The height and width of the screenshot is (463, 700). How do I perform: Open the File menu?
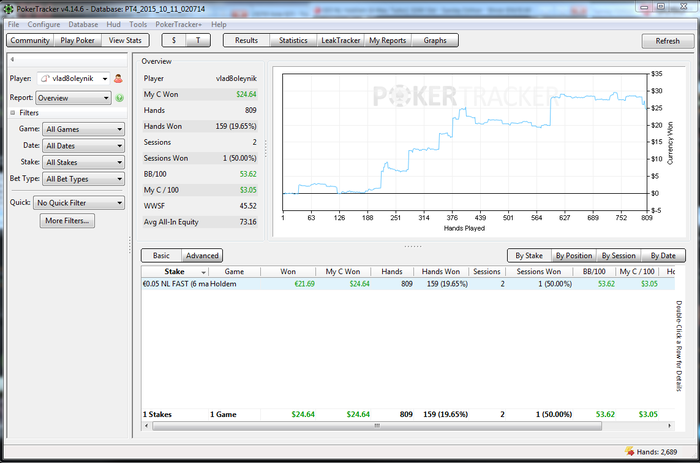[13, 25]
